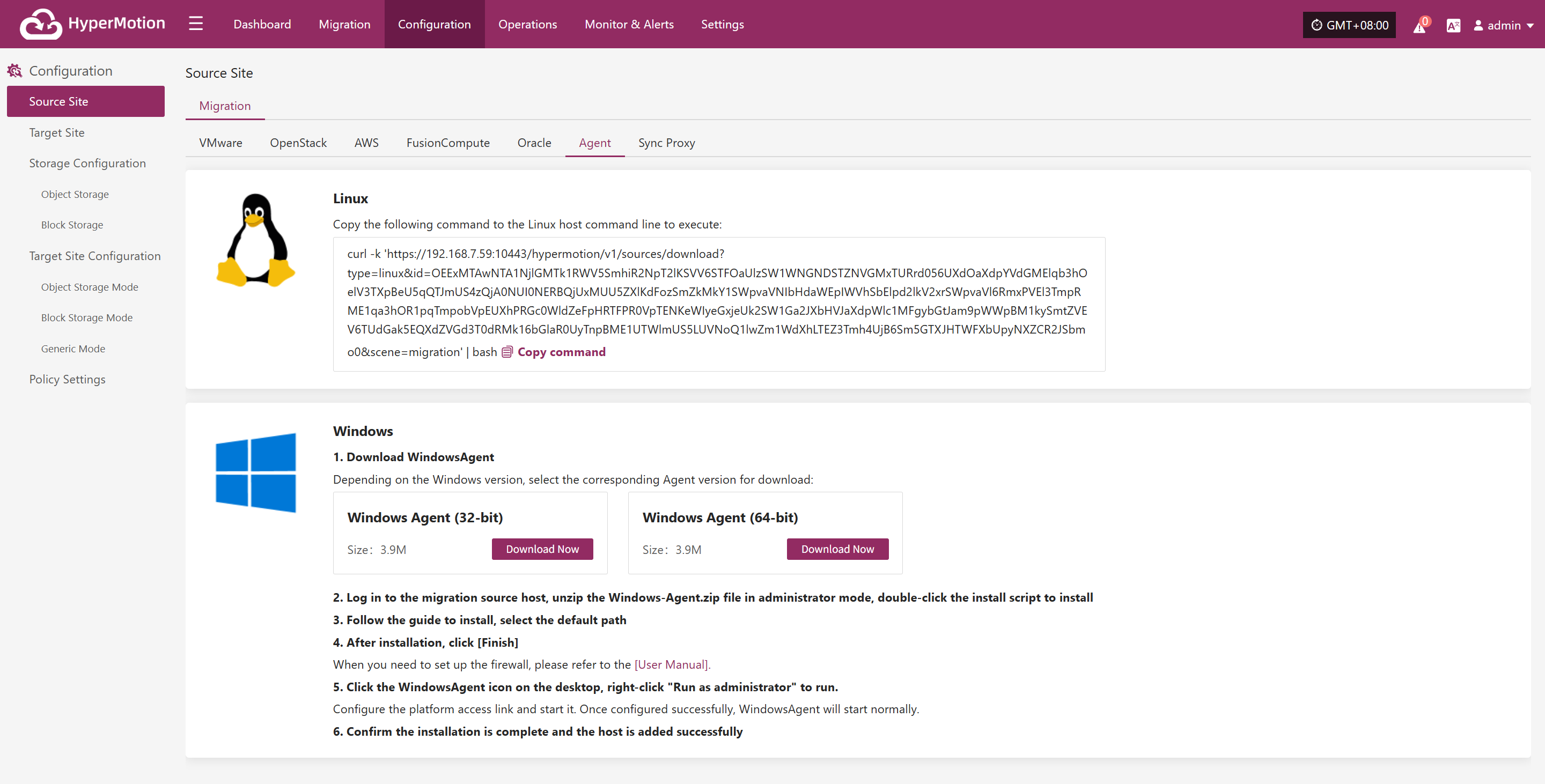Image resolution: width=1545 pixels, height=784 pixels.
Task: Open Object Storage Mode sidebar item
Action: point(90,287)
